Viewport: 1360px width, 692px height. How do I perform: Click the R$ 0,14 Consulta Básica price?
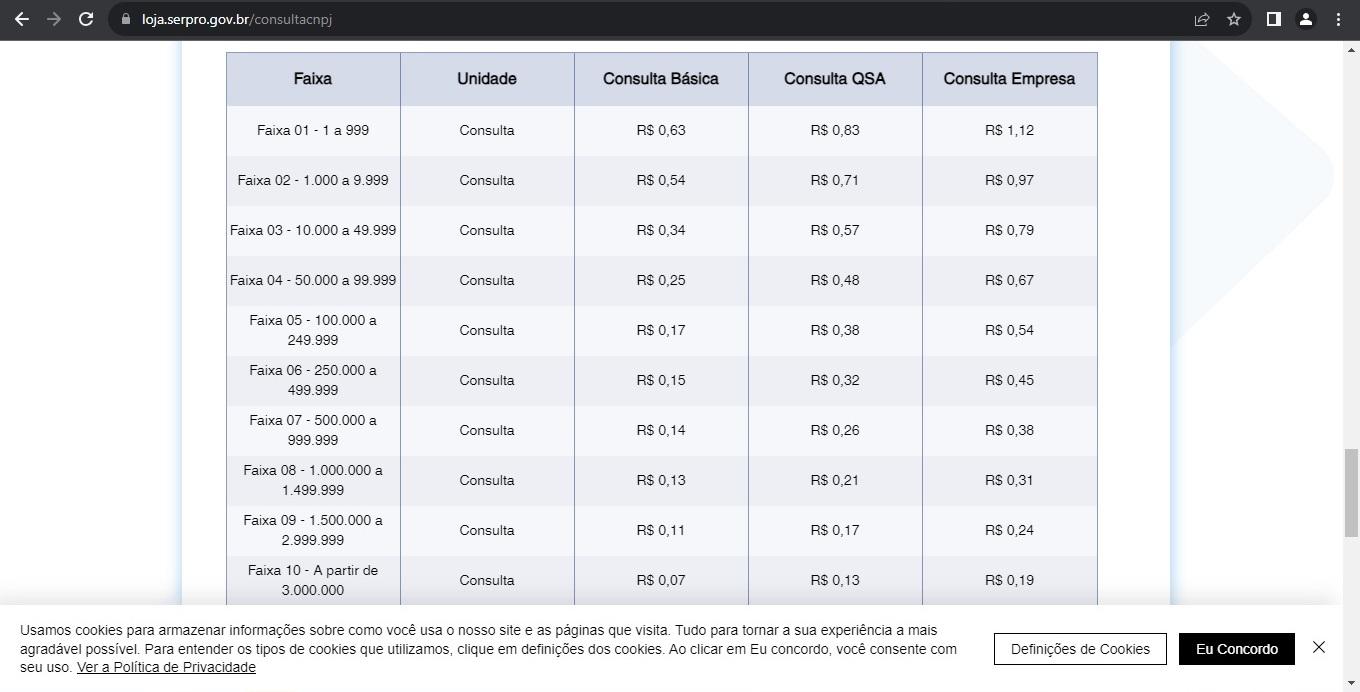[x=661, y=430]
